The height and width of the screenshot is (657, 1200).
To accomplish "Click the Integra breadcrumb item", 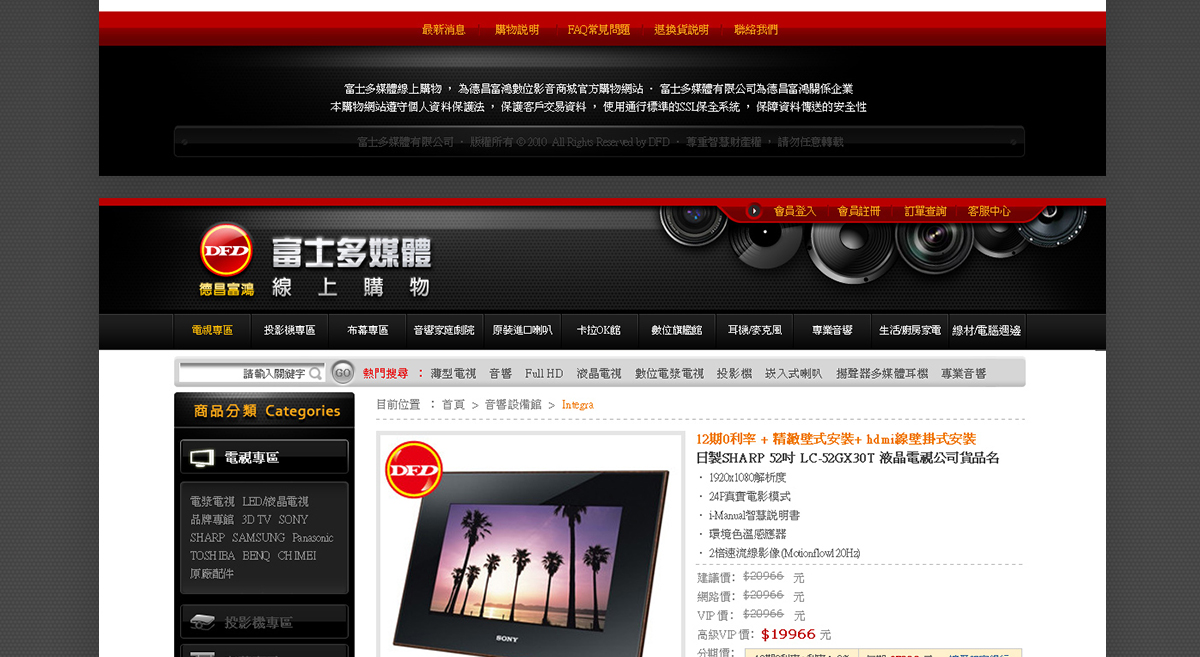I will pos(577,405).
